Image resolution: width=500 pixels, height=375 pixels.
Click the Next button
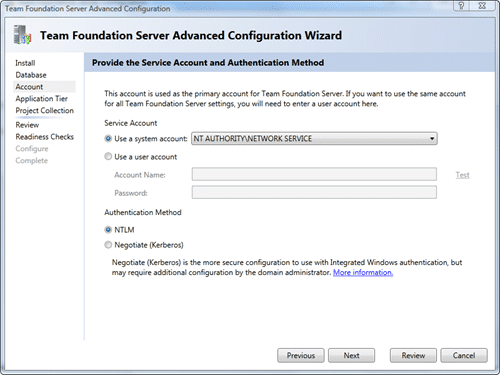click(351, 356)
